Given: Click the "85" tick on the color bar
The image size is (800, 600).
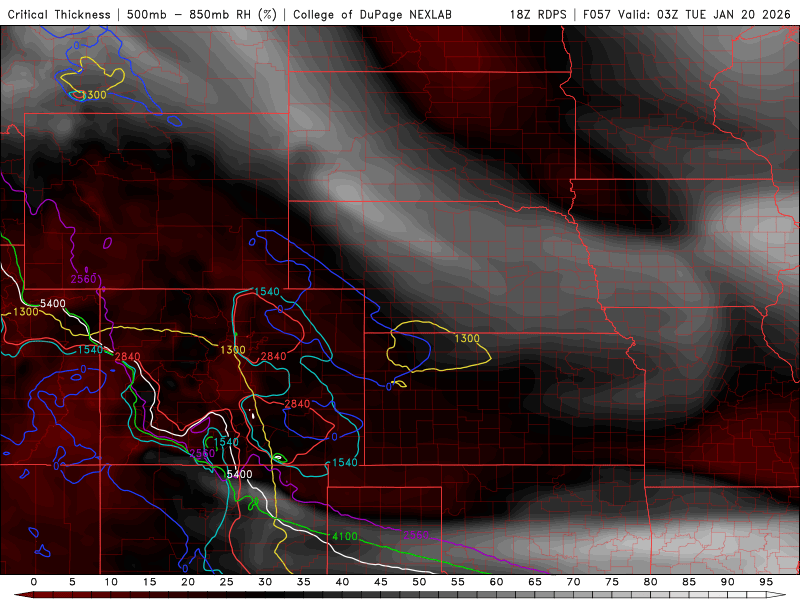Looking at the screenshot, I should [x=689, y=582].
